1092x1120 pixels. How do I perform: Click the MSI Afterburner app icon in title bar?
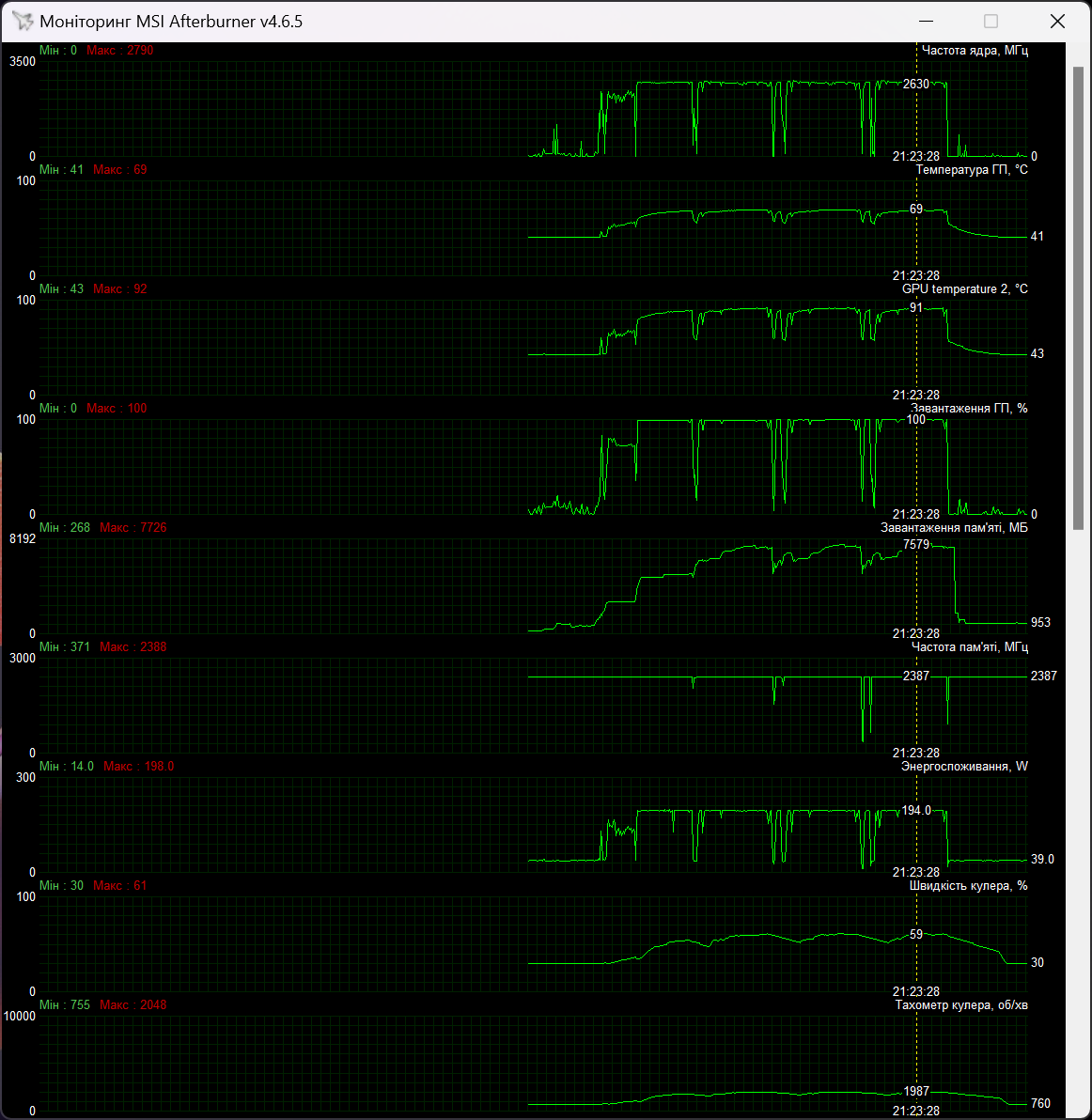(x=23, y=22)
